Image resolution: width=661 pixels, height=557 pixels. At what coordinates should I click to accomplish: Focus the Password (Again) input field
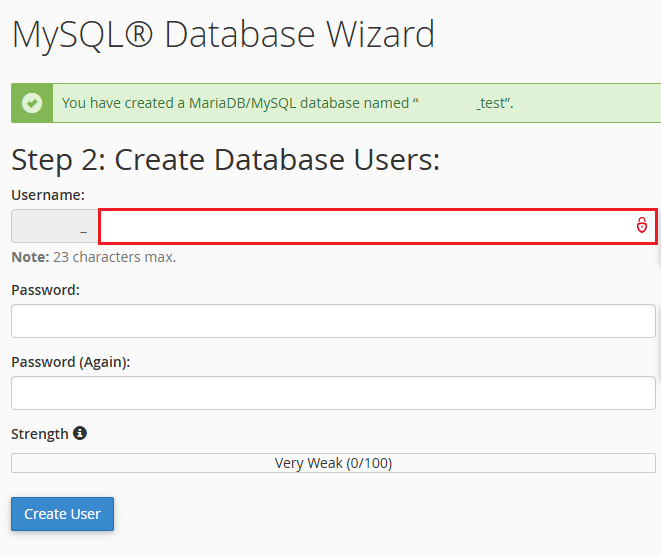click(x=333, y=393)
